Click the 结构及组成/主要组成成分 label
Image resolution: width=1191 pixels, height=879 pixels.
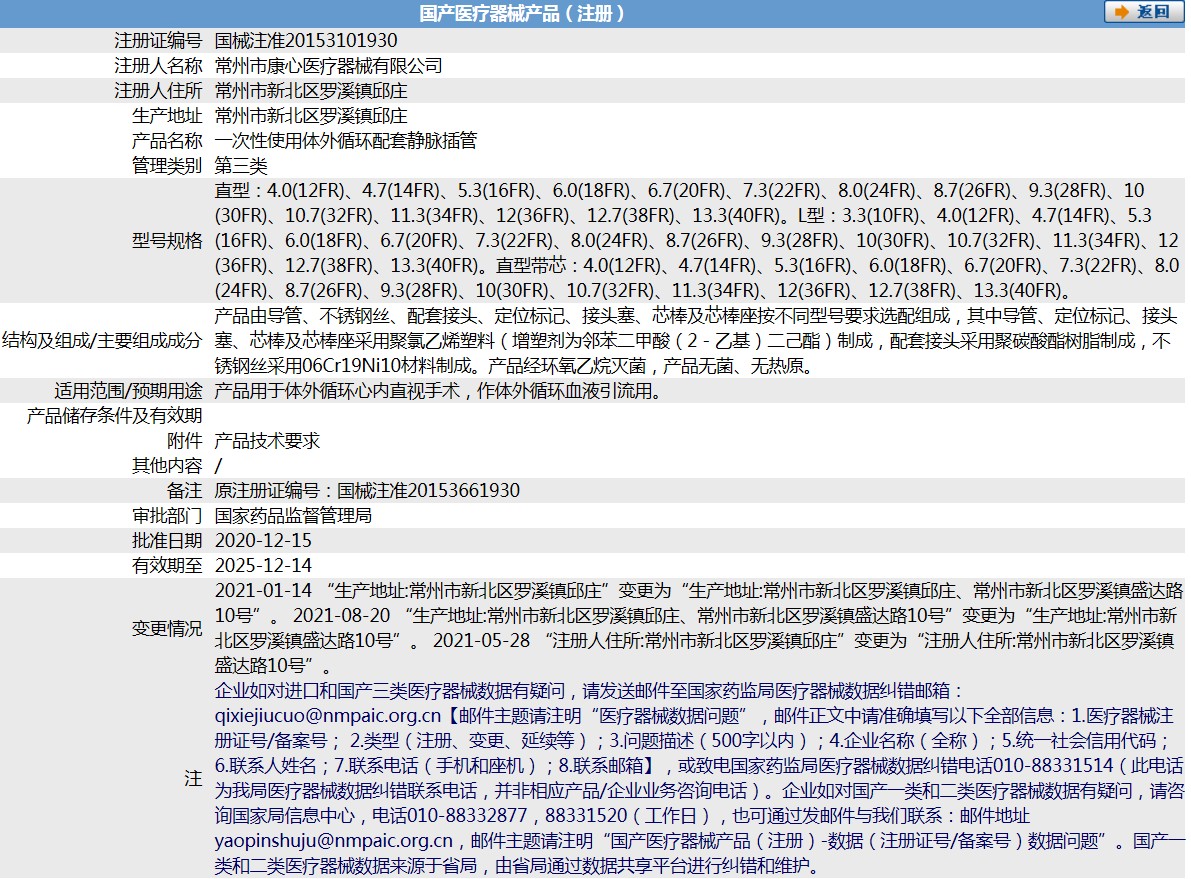(x=102, y=340)
